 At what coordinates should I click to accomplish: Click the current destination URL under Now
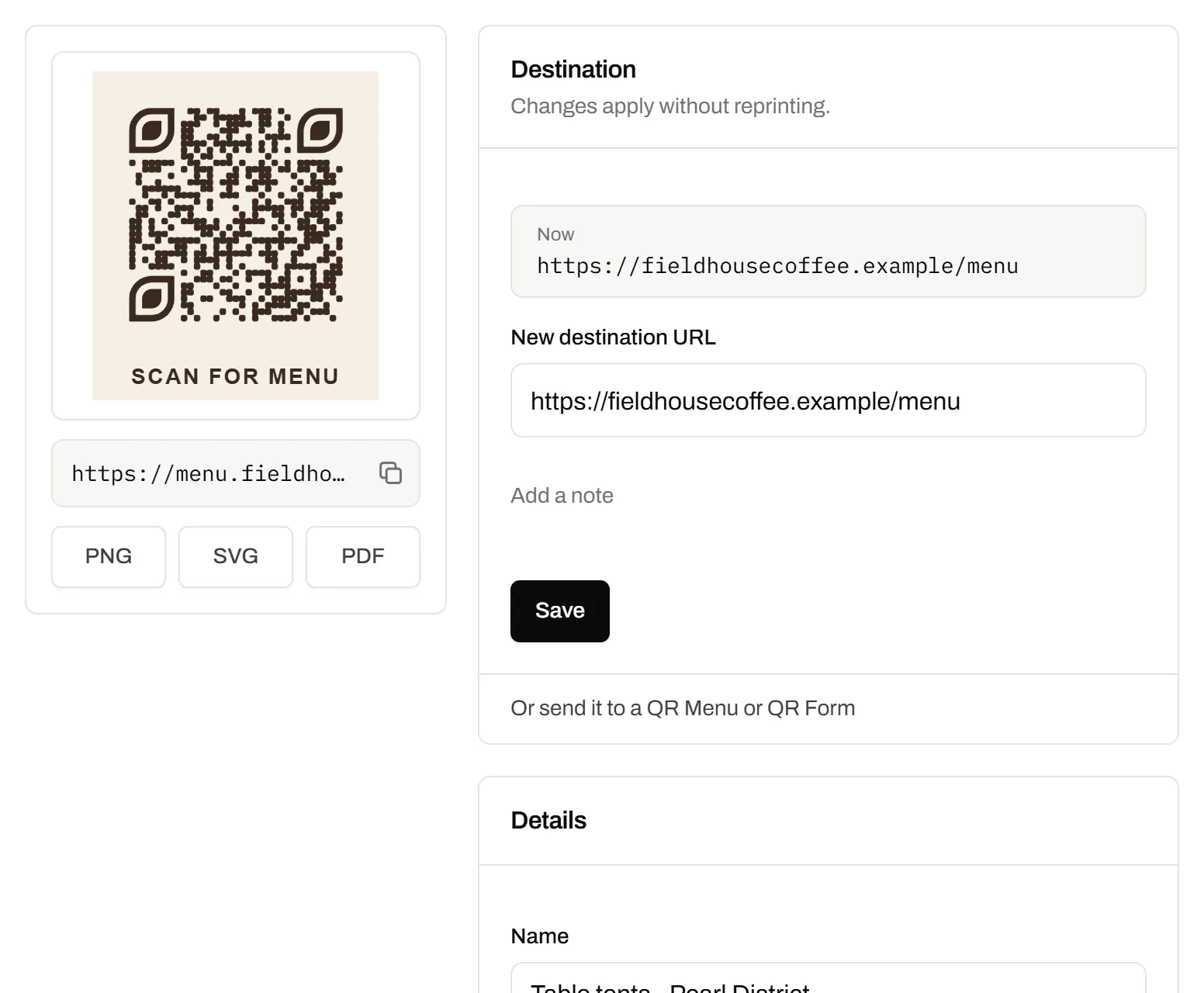[x=777, y=266]
